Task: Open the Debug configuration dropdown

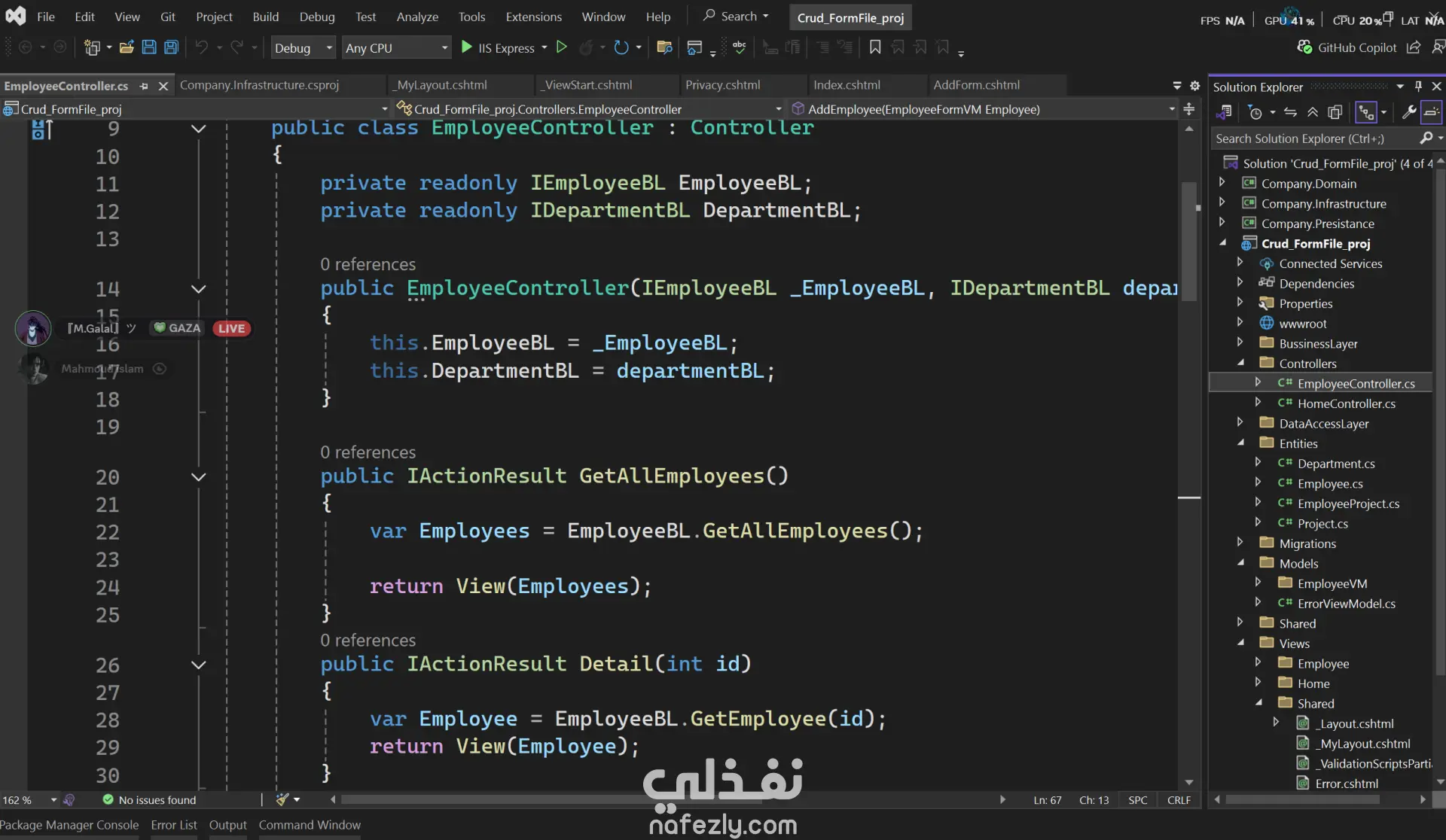Action: click(x=303, y=47)
